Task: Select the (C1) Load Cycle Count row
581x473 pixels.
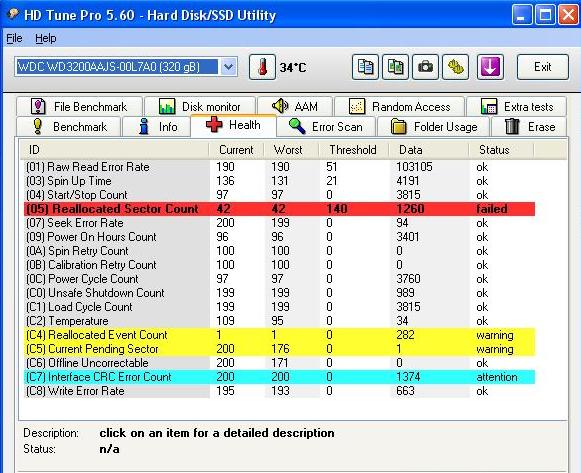Action: coord(279,307)
